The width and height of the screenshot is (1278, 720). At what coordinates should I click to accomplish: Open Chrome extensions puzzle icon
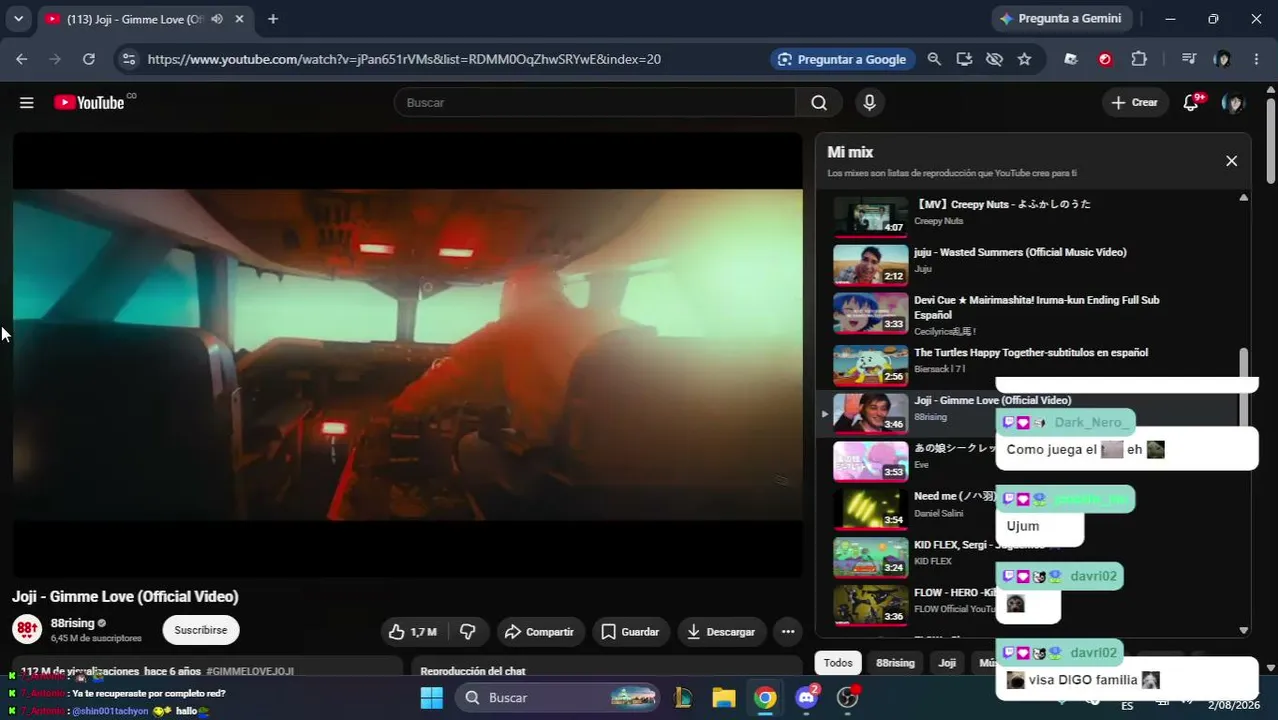[1139, 59]
